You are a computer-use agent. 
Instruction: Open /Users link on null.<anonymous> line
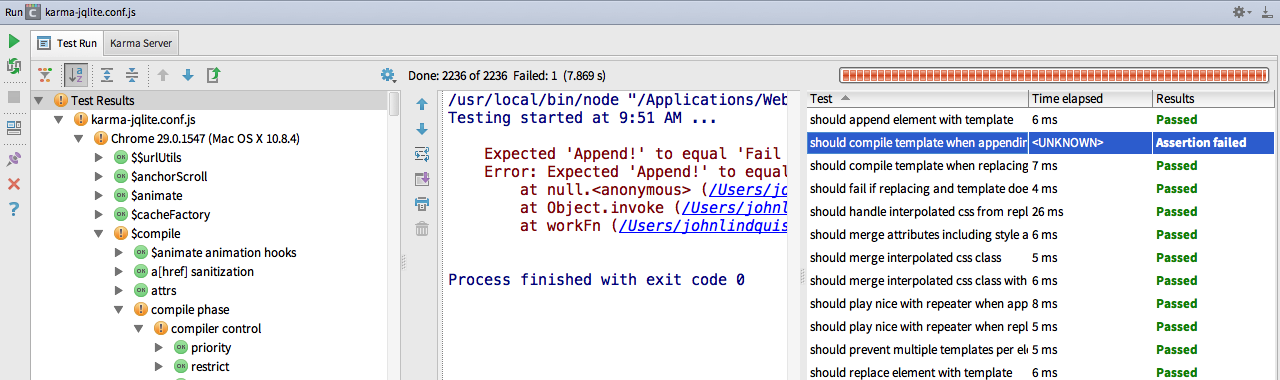[x=746, y=189]
